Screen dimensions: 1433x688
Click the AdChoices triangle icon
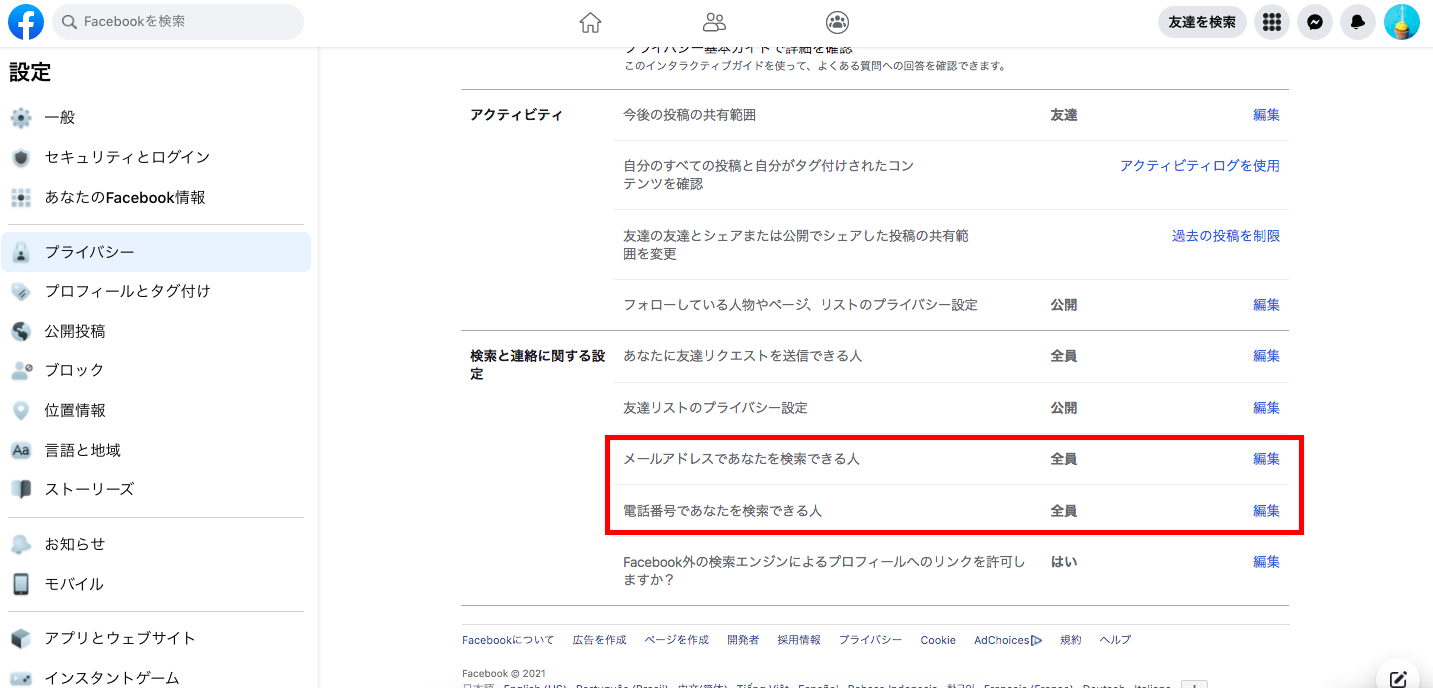tap(1036, 640)
